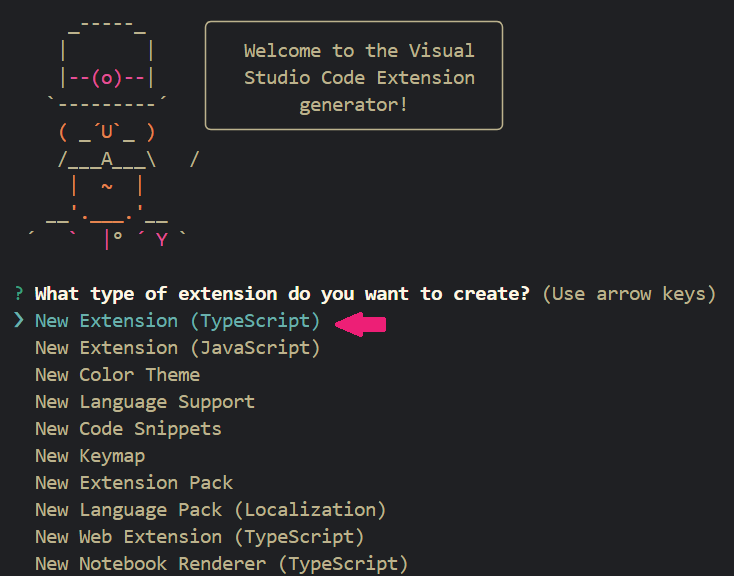Viewport: 734px width, 576px height.
Task: Click the Yeoman ASCII art mascot
Action: tap(113, 134)
